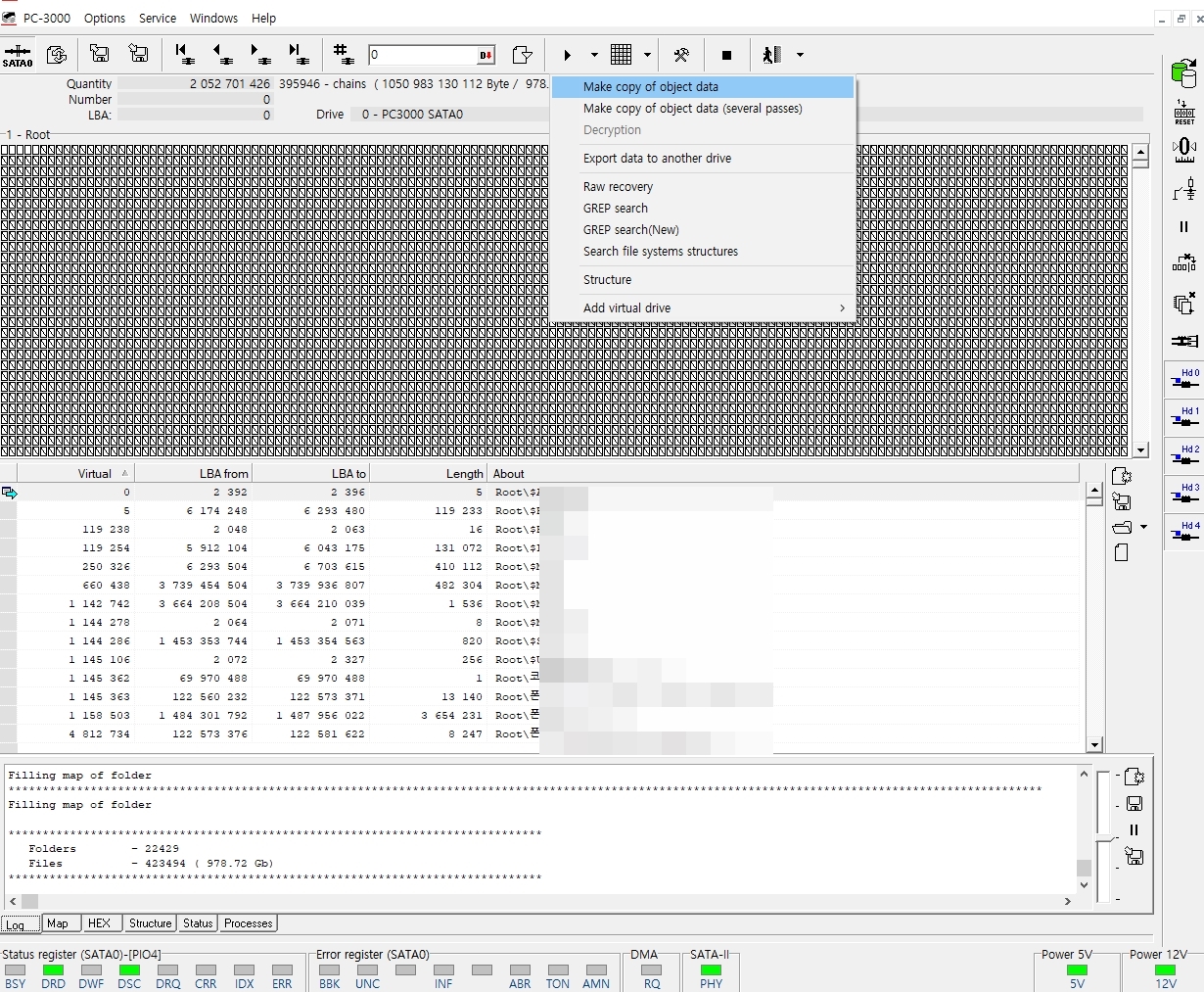Click the red D button beside LBA field
The image size is (1204, 992).
coord(486,55)
